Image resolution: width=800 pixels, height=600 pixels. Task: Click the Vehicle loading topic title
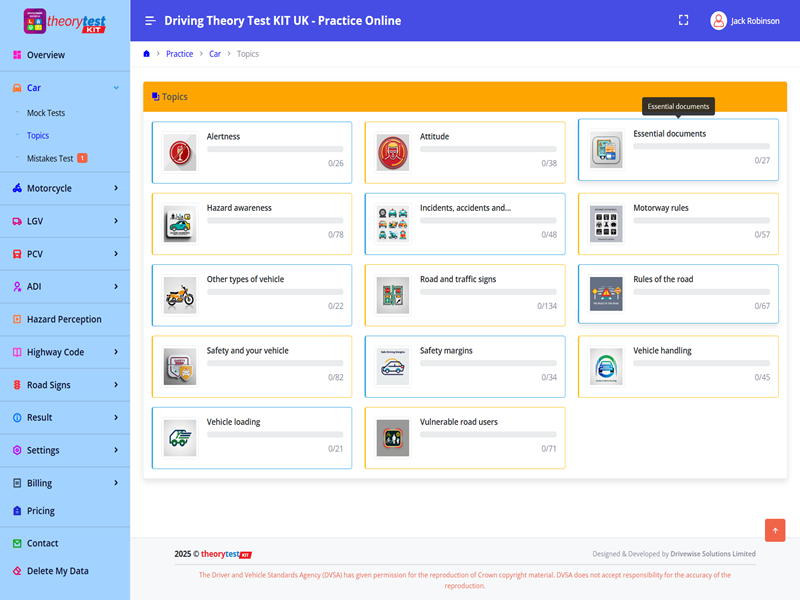pos(233,422)
